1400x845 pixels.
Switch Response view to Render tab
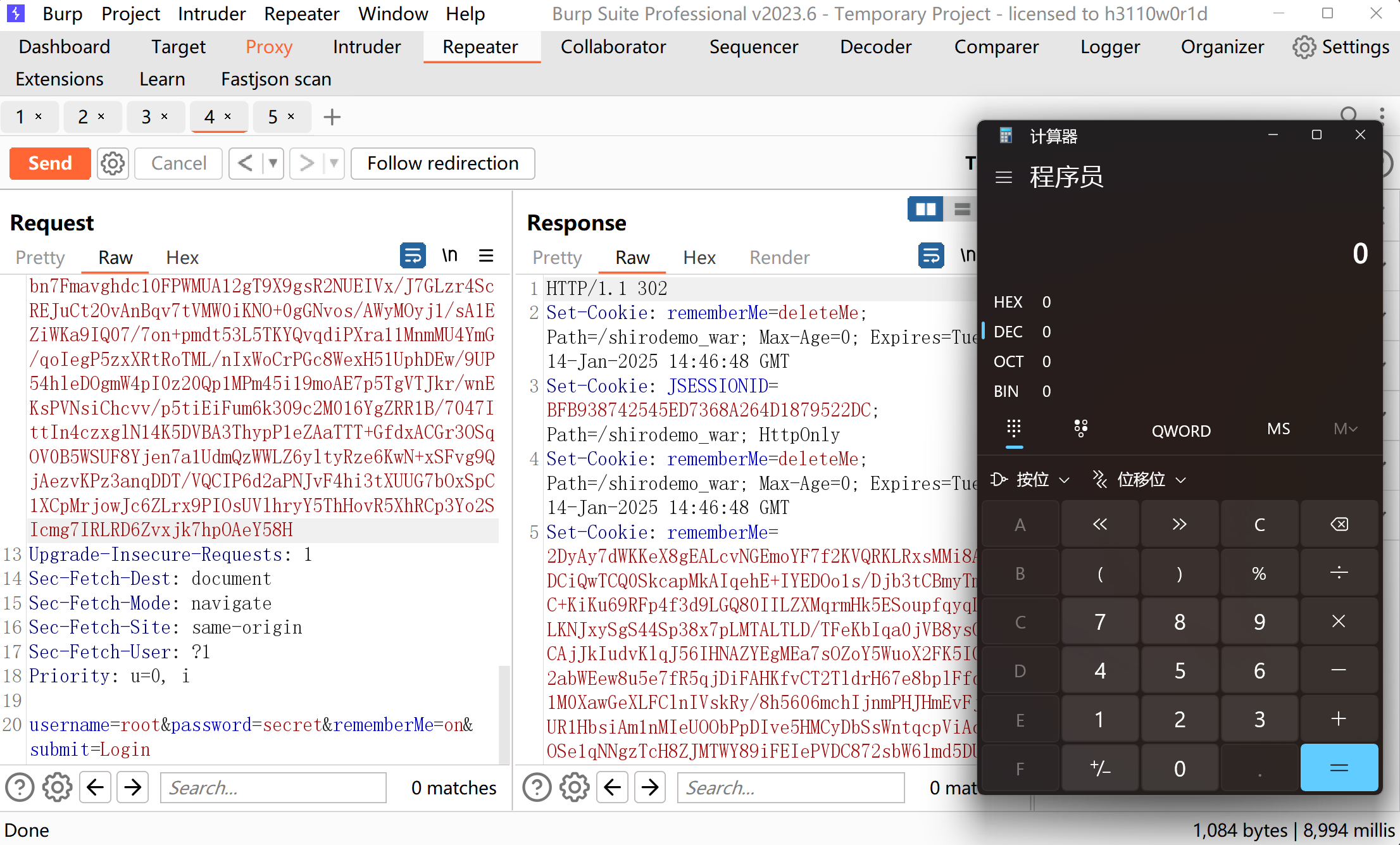coord(779,258)
